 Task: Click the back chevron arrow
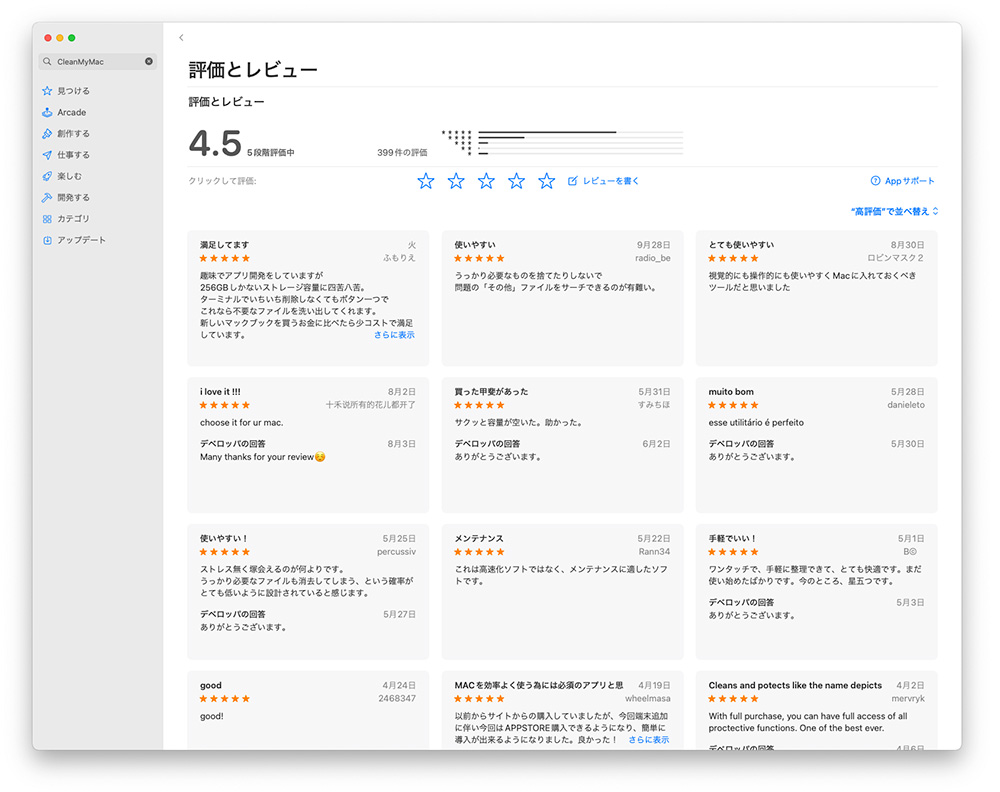(x=181, y=38)
